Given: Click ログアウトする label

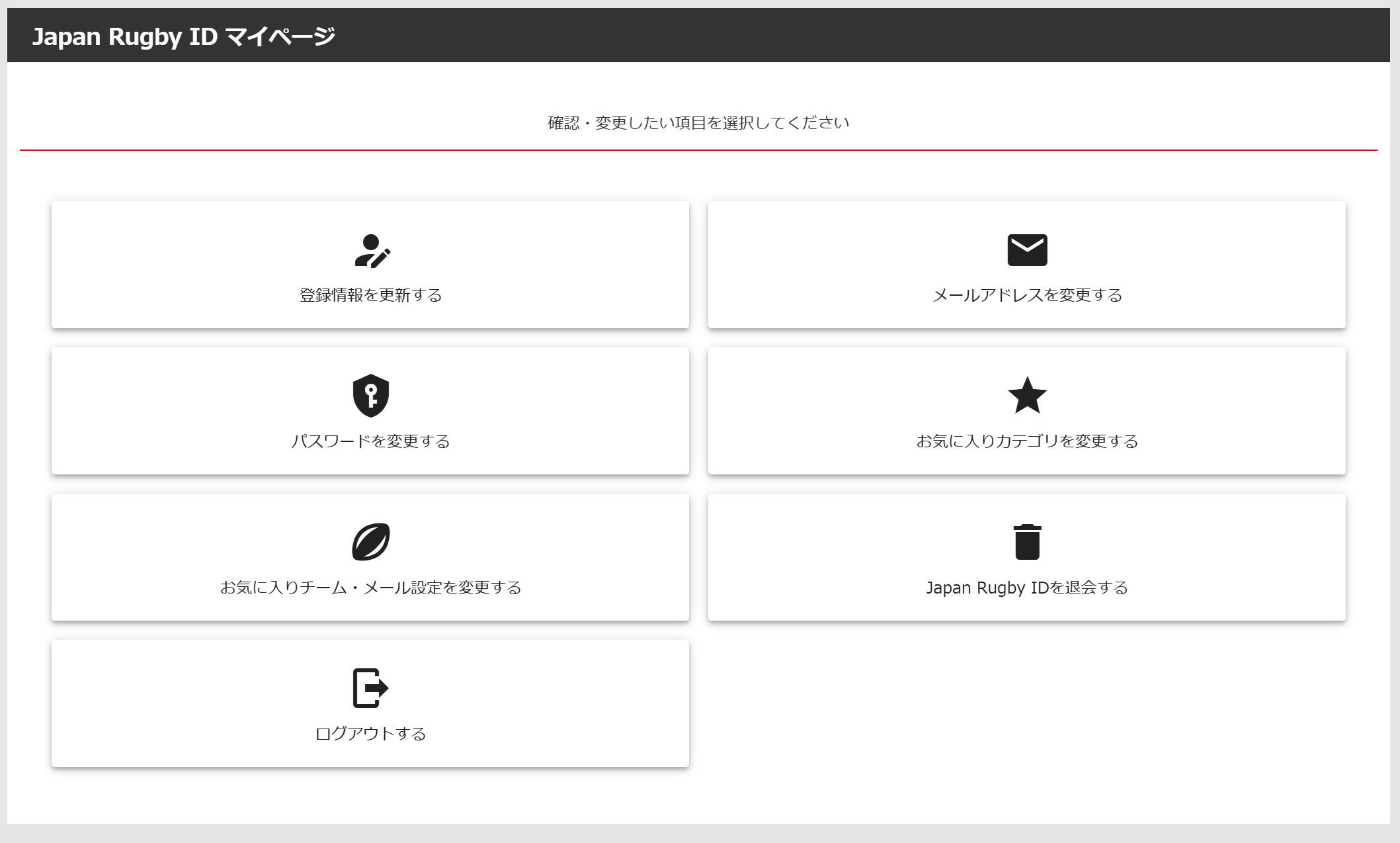Looking at the screenshot, I should pyautogui.click(x=370, y=734).
